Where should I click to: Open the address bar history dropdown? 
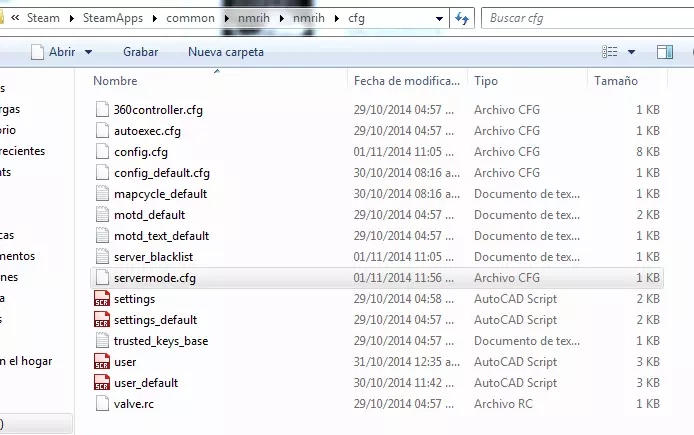coord(439,19)
